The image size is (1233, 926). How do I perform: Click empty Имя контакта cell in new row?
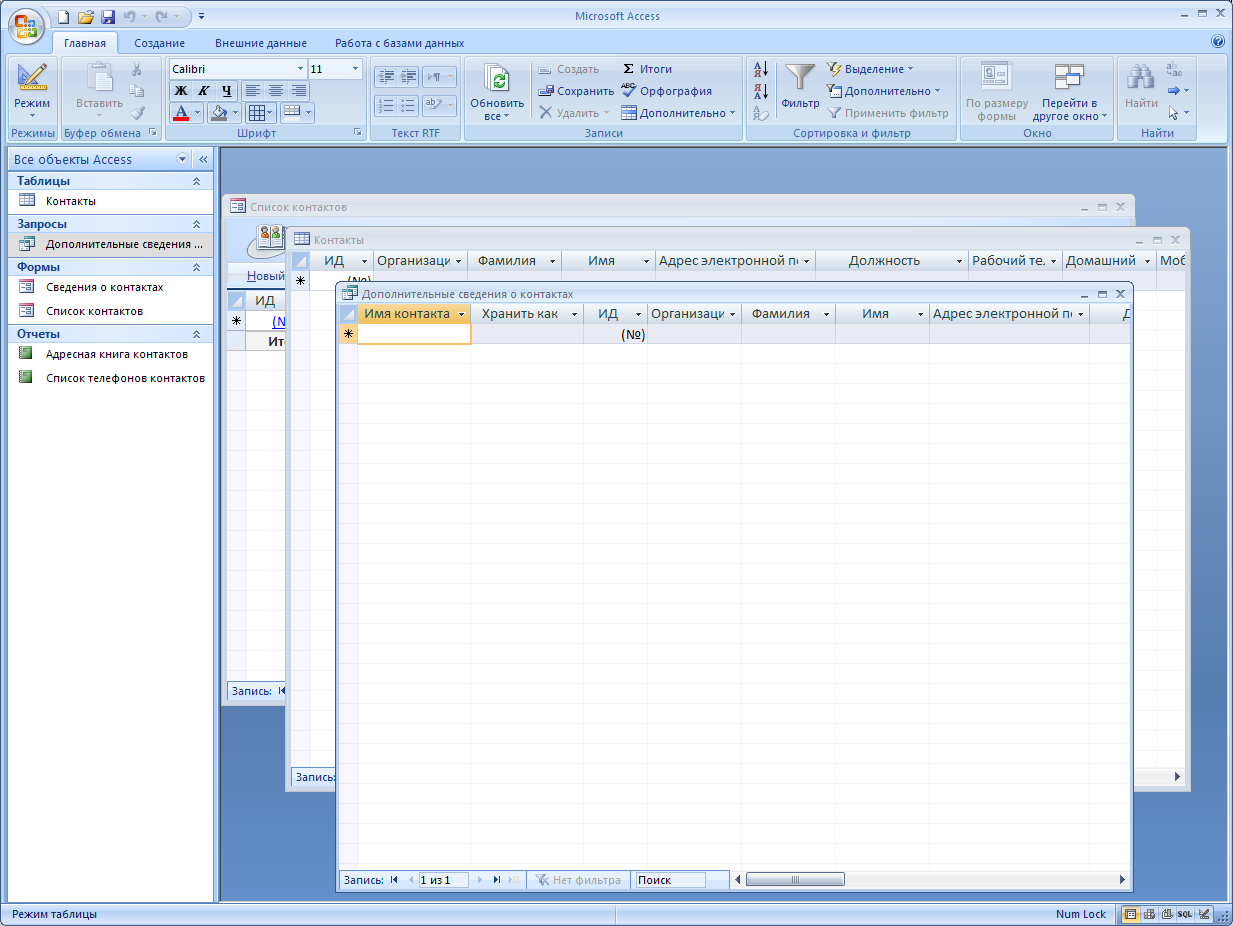(x=414, y=334)
